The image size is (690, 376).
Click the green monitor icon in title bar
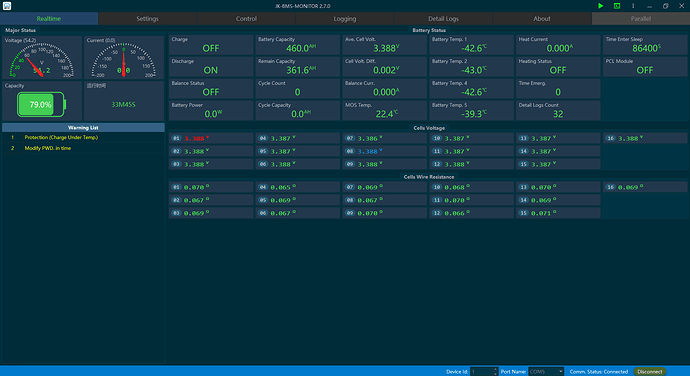617,6
